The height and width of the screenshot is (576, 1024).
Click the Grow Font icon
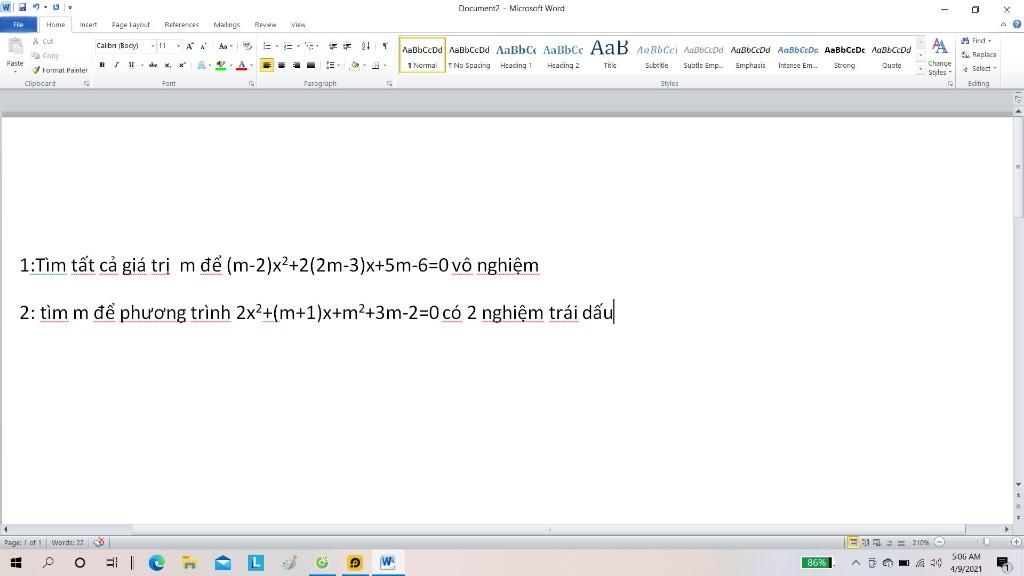(189, 46)
